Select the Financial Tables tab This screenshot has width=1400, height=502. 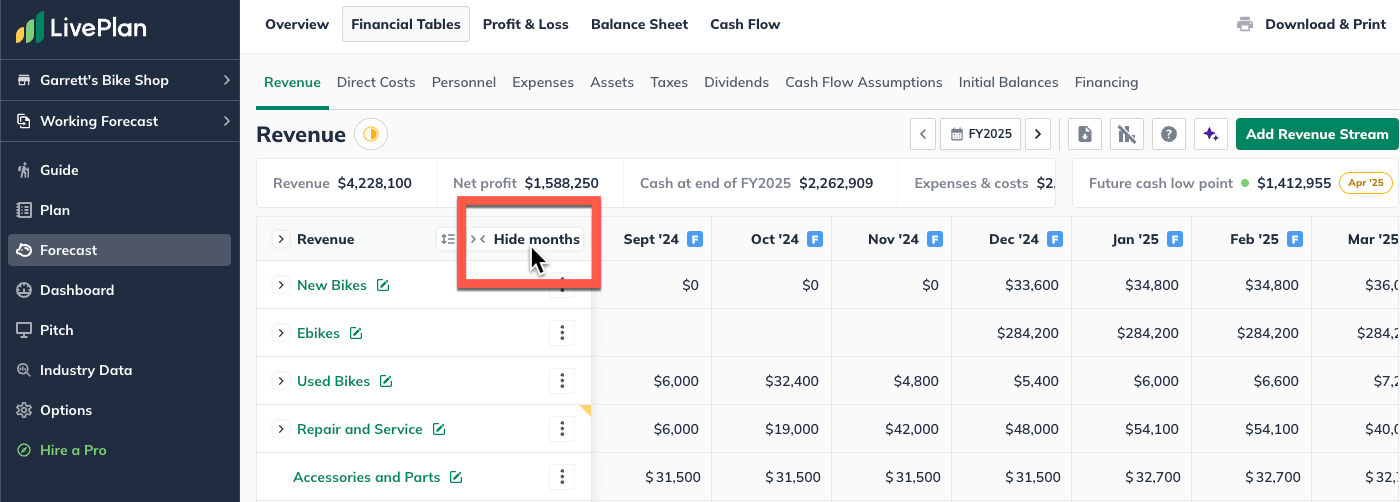pos(406,24)
